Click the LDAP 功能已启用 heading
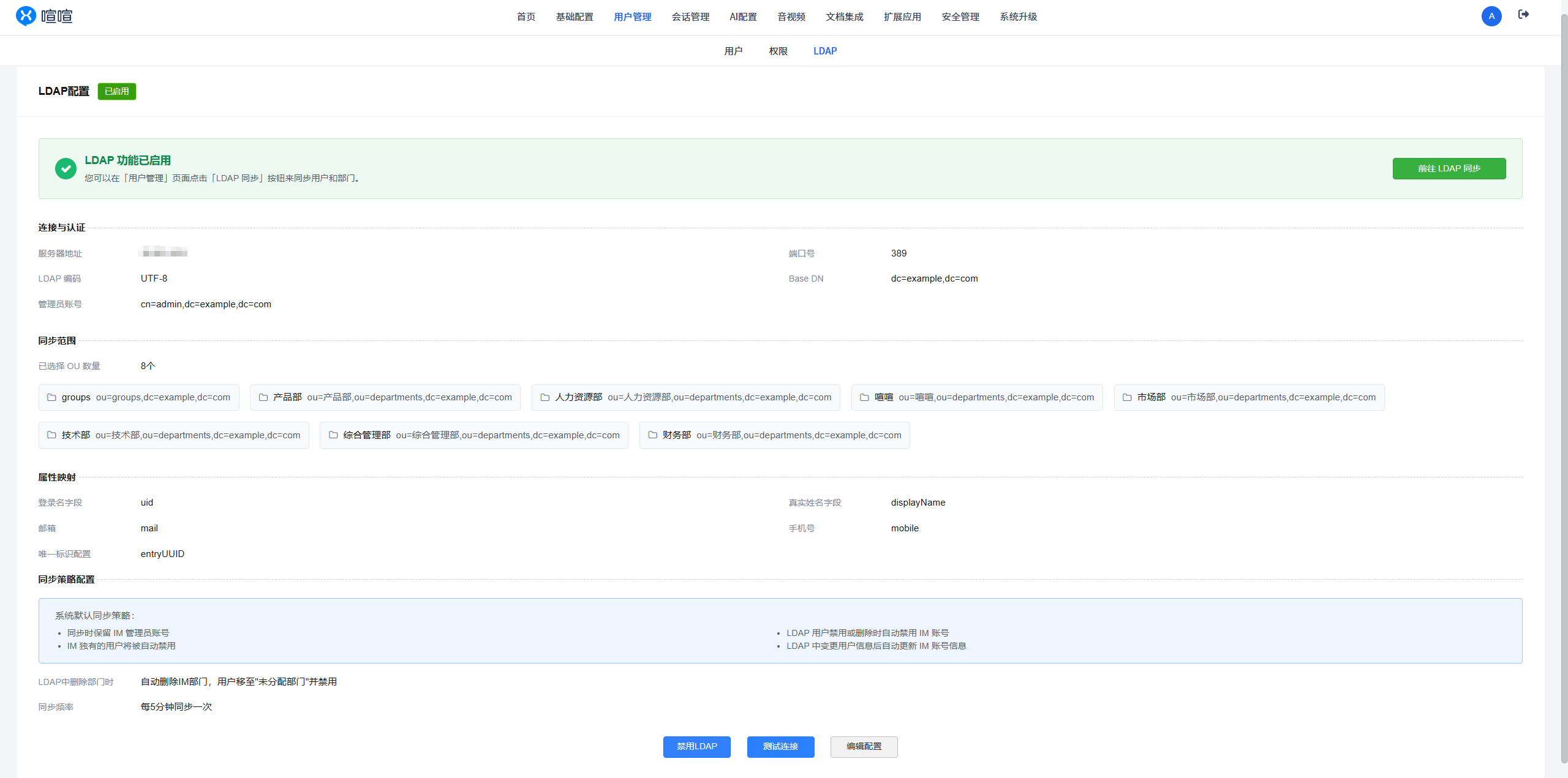The height and width of the screenshot is (778, 1568). 127,160
